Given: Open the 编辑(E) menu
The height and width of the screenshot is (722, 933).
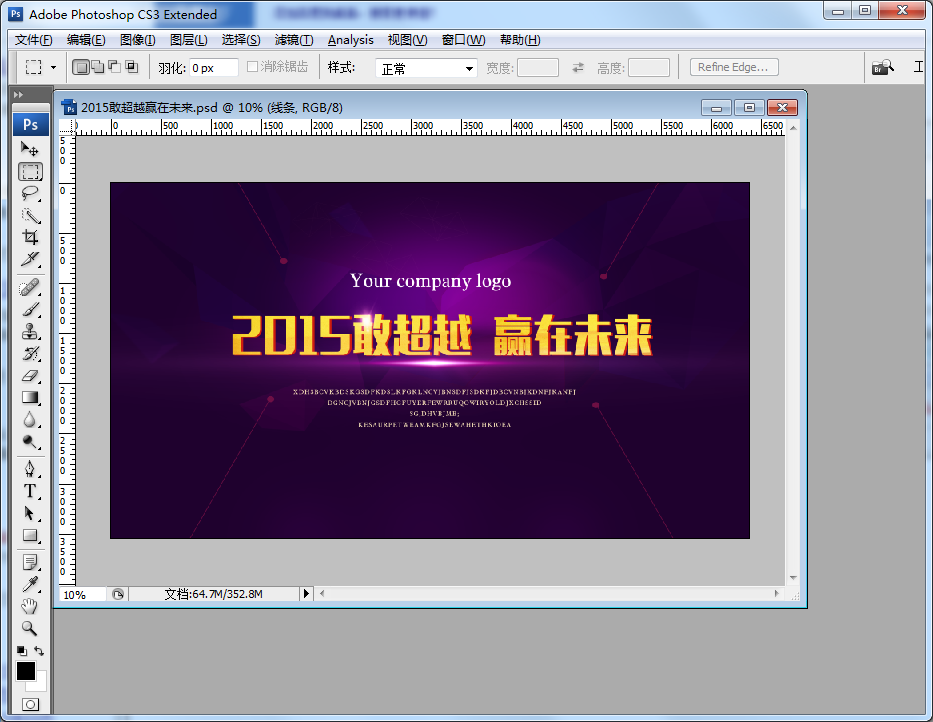Looking at the screenshot, I should 86,40.
